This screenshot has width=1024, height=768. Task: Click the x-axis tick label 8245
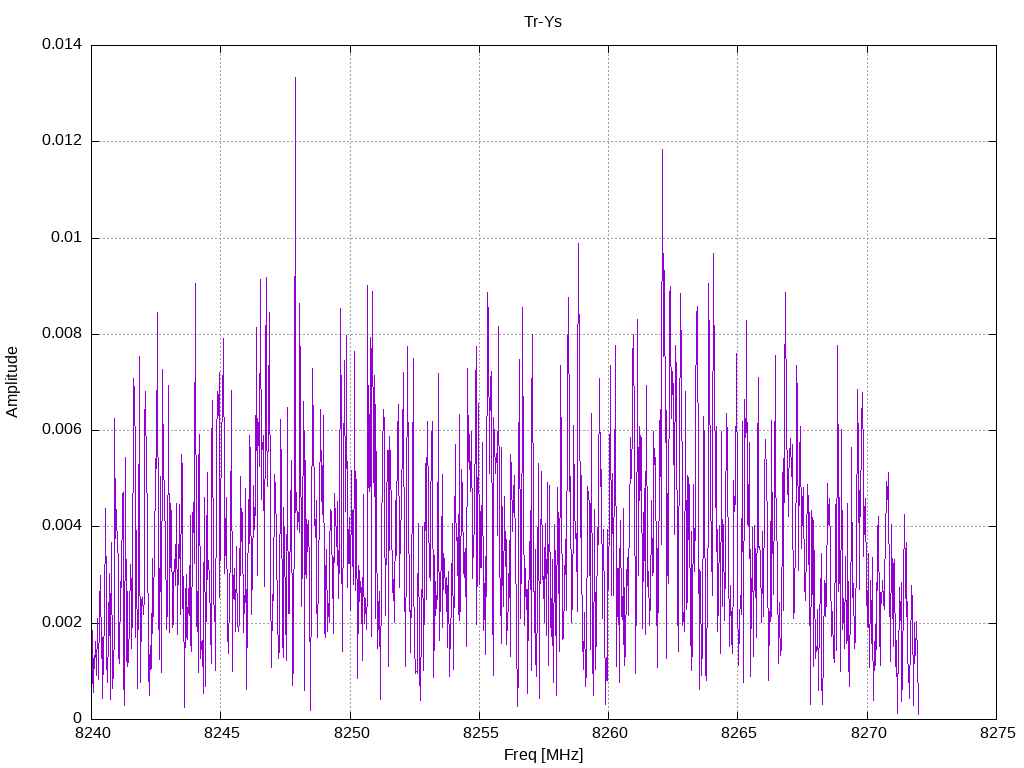pyautogui.click(x=221, y=733)
